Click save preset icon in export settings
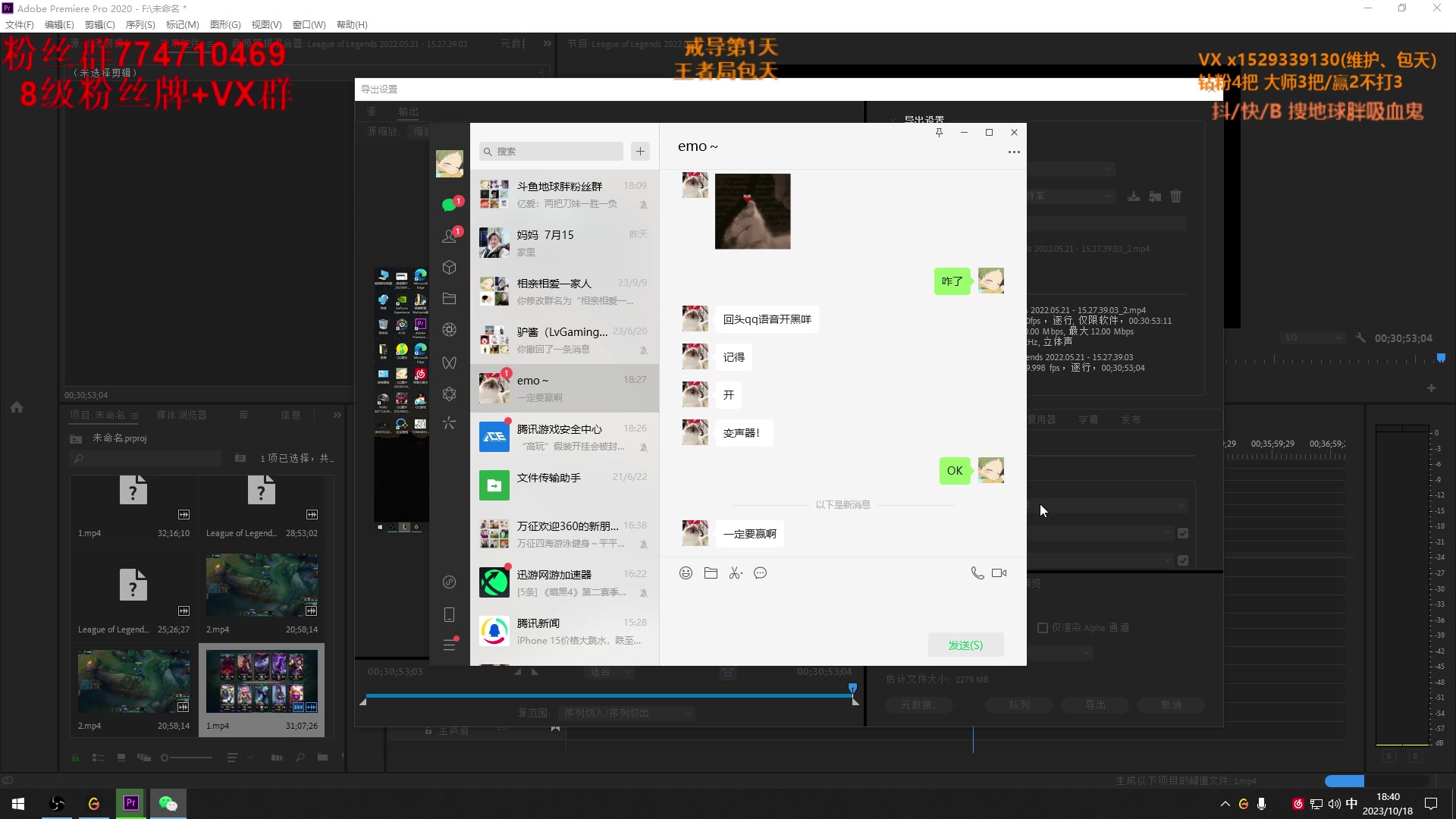The width and height of the screenshot is (1456, 819). (1133, 196)
